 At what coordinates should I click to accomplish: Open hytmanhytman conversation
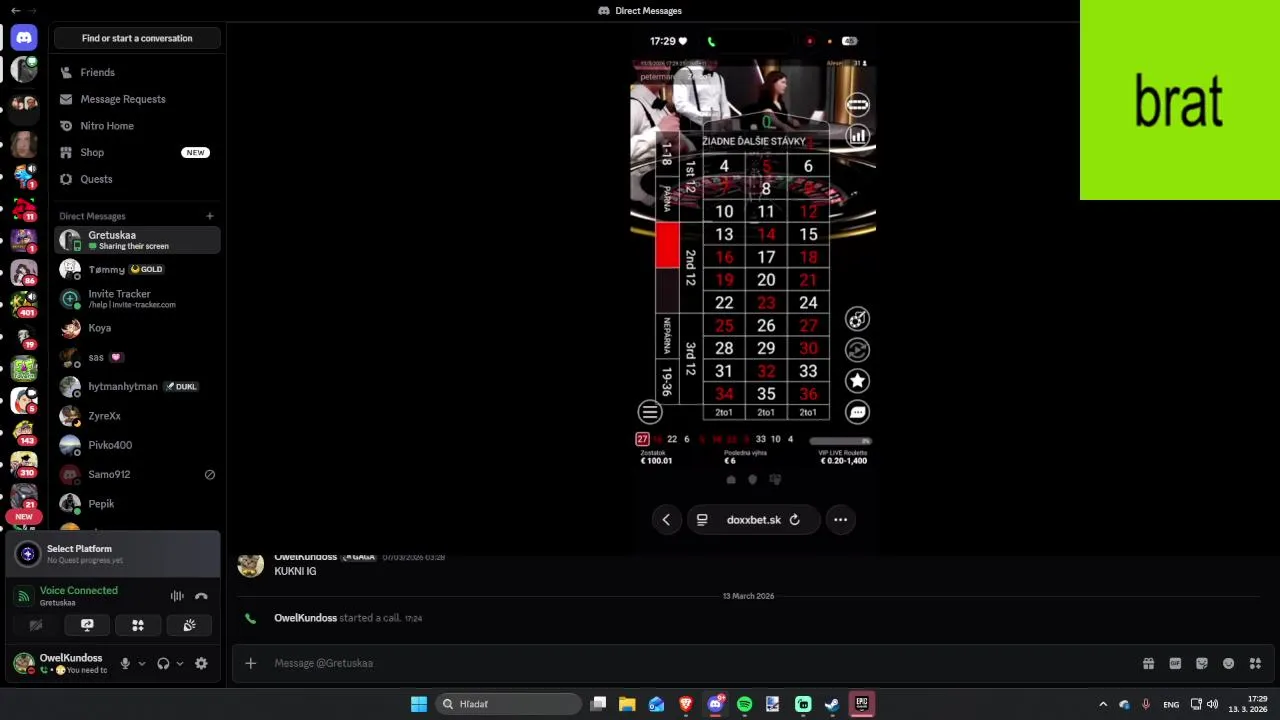137,386
